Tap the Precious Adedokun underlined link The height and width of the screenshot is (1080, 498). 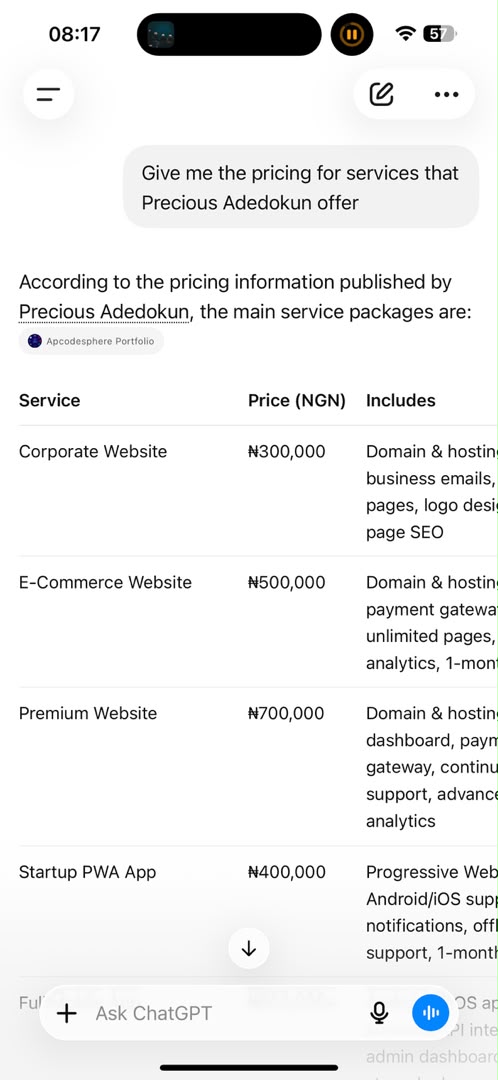(104, 312)
